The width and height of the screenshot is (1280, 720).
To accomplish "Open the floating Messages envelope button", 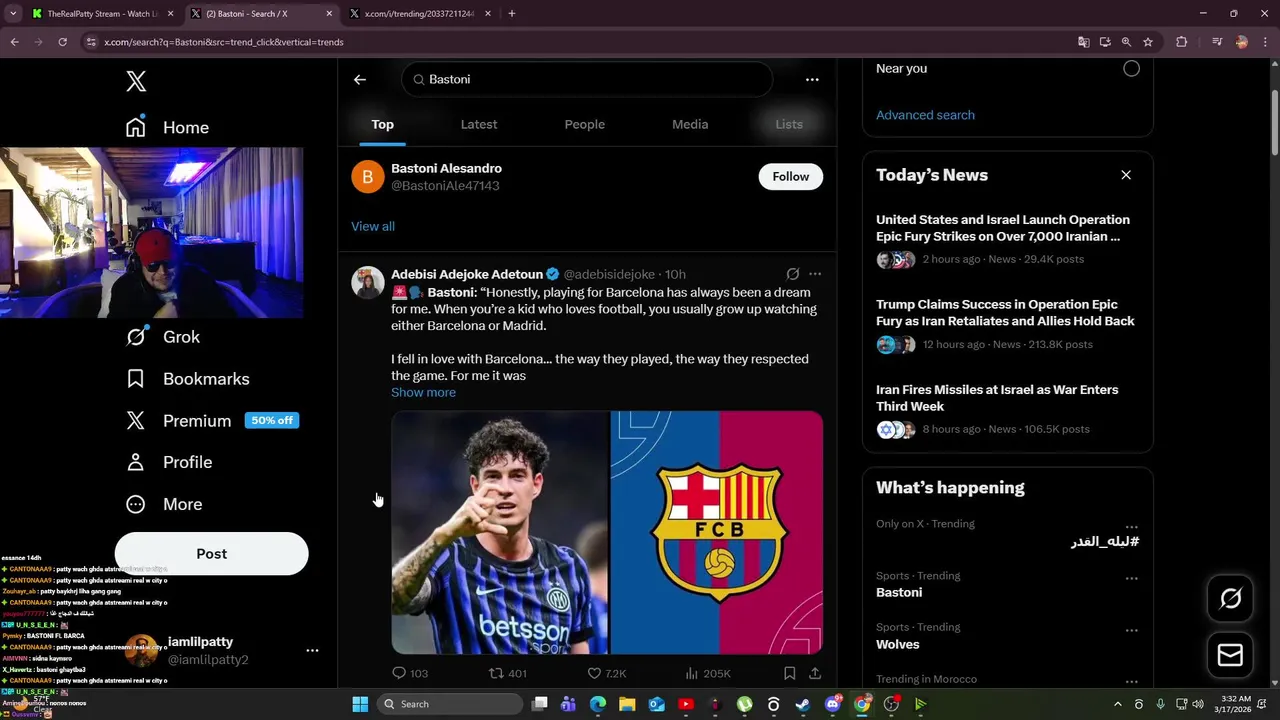I will point(1230,655).
